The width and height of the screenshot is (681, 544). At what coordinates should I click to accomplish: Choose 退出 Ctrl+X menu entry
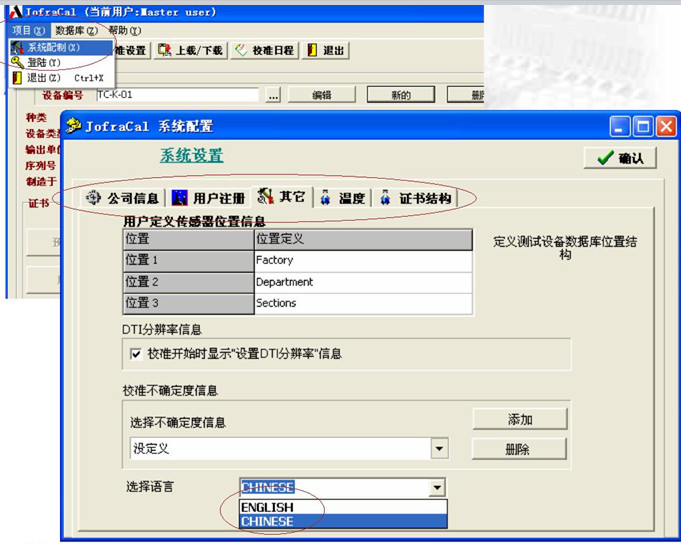pyautogui.click(x=61, y=78)
